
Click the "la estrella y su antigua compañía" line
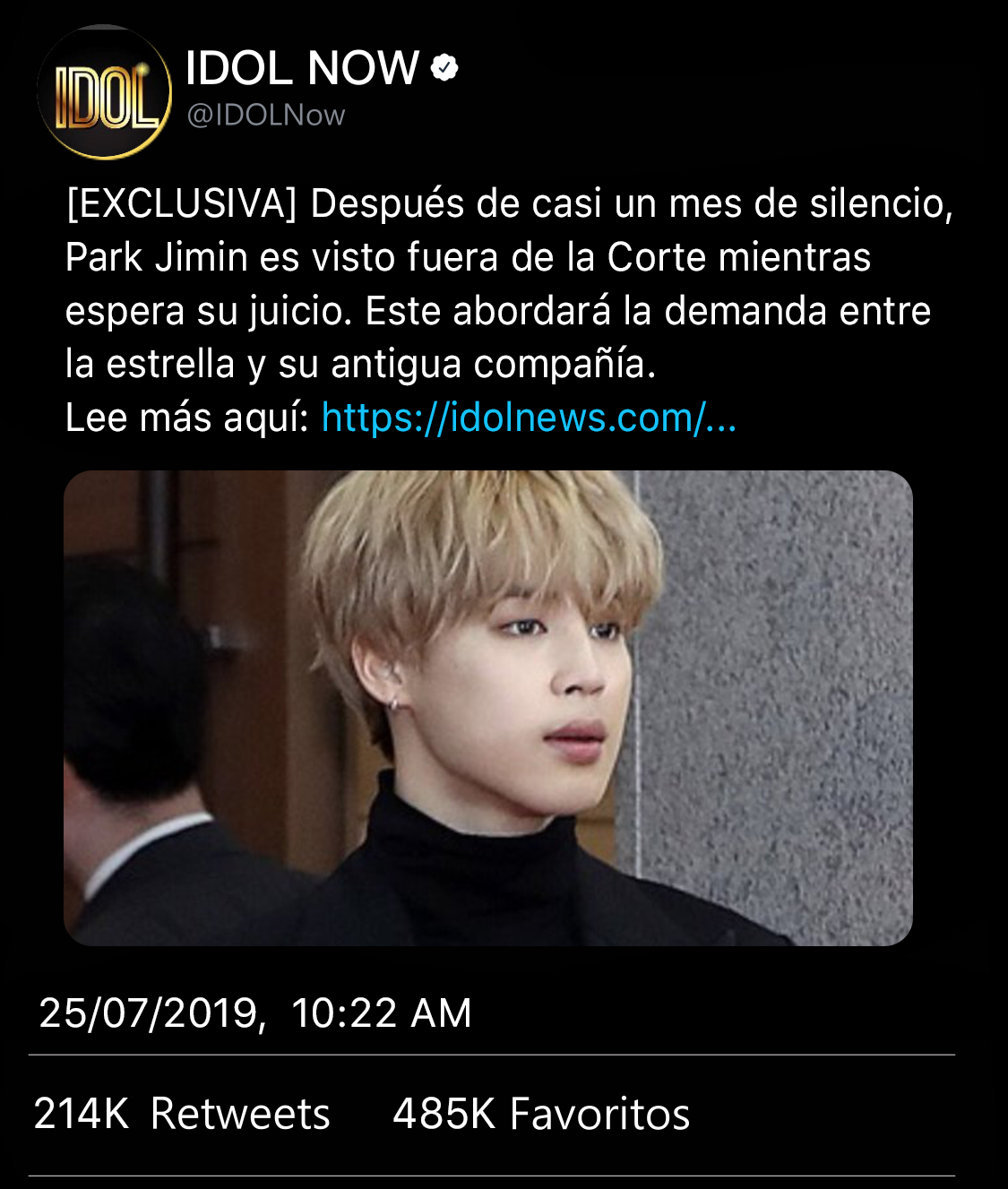[361, 364]
